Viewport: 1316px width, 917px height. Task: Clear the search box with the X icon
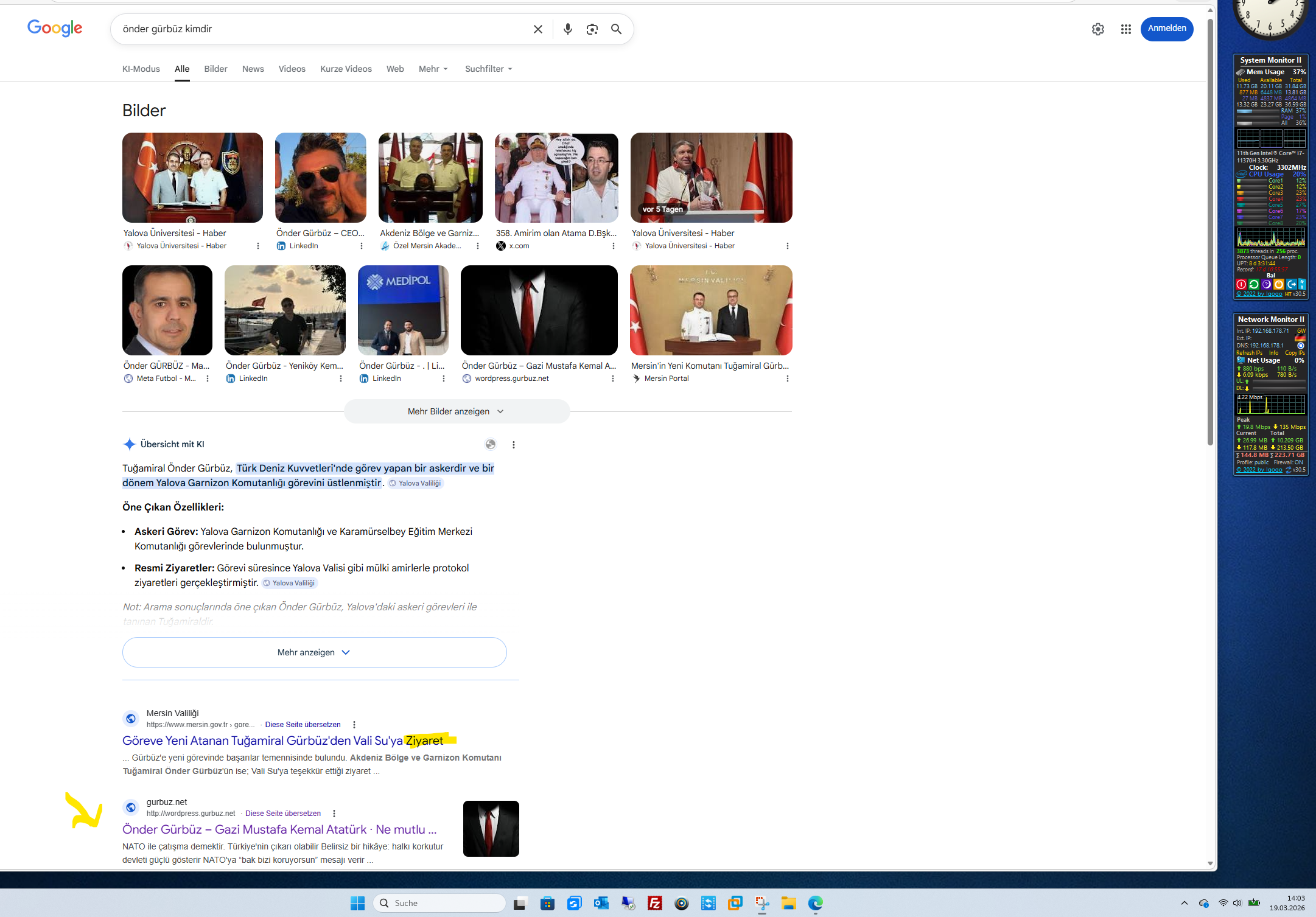click(x=537, y=29)
